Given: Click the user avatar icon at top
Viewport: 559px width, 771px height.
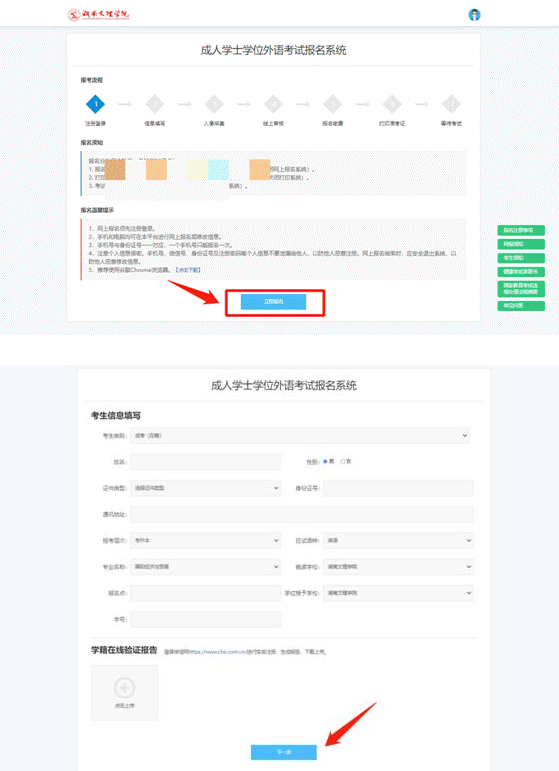Looking at the screenshot, I should coord(474,15).
